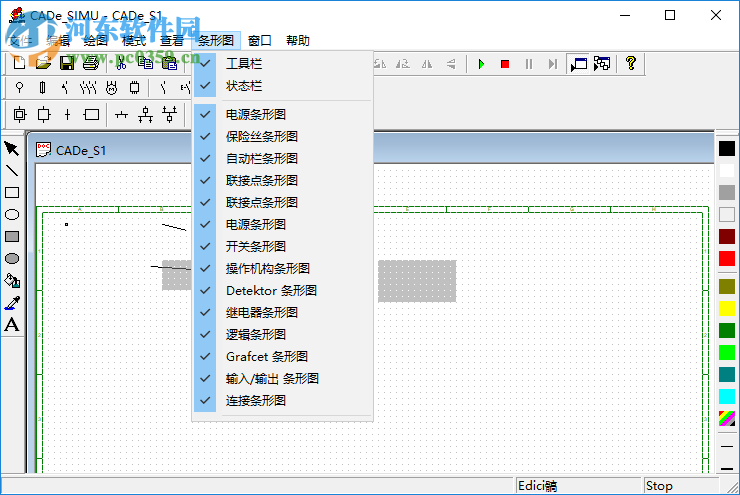Open the 模式 menu
The width and height of the screenshot is (740, 495).
tap(134, 41)
